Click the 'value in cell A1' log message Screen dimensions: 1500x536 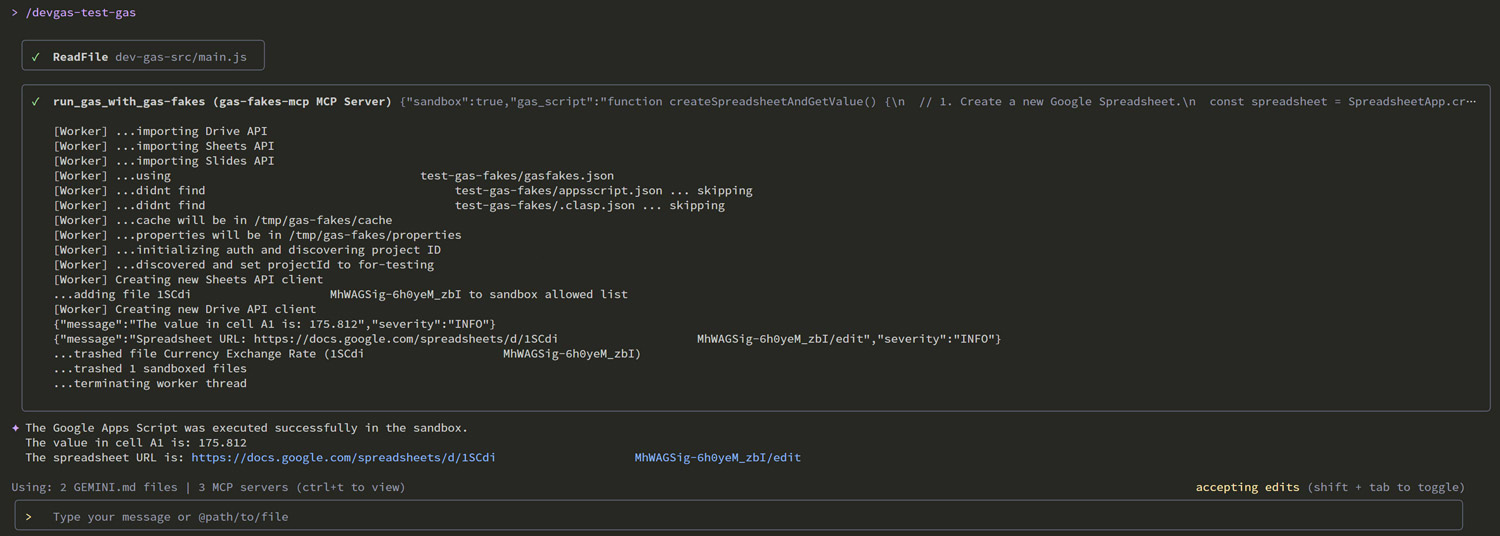click(275, 324)
